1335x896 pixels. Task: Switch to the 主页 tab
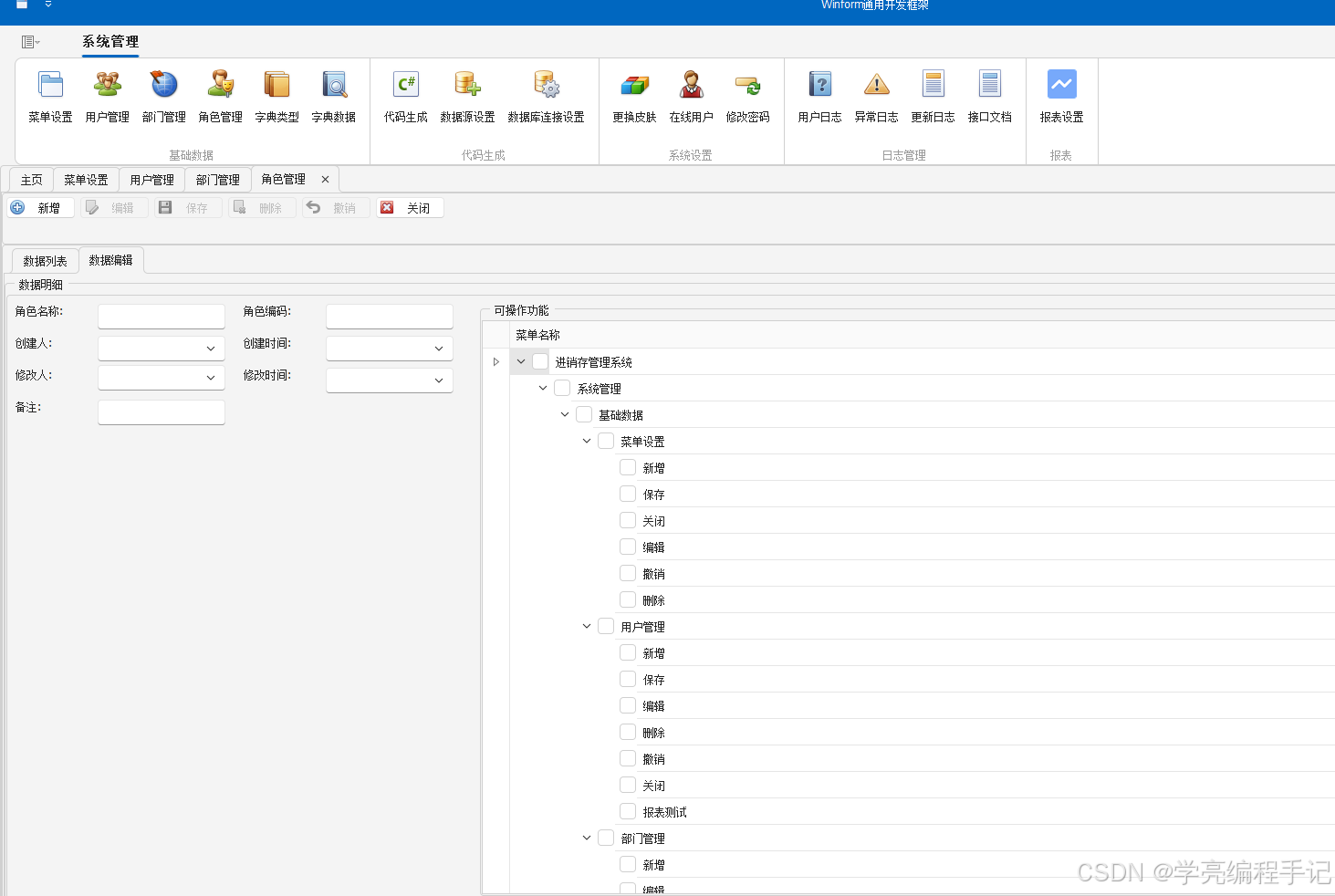[x=31, y=180]
